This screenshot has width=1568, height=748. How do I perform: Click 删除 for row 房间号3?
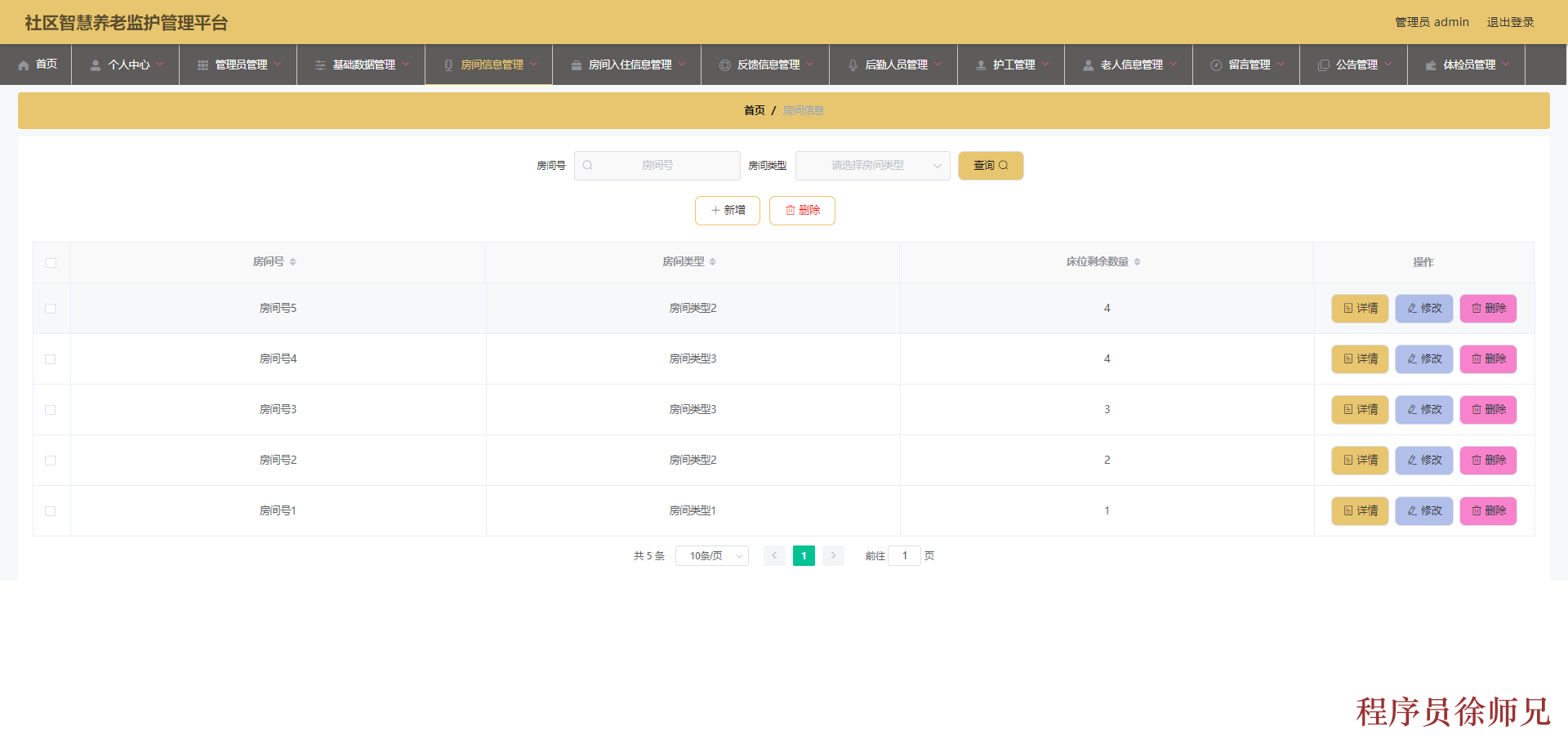coord(1488,410)
